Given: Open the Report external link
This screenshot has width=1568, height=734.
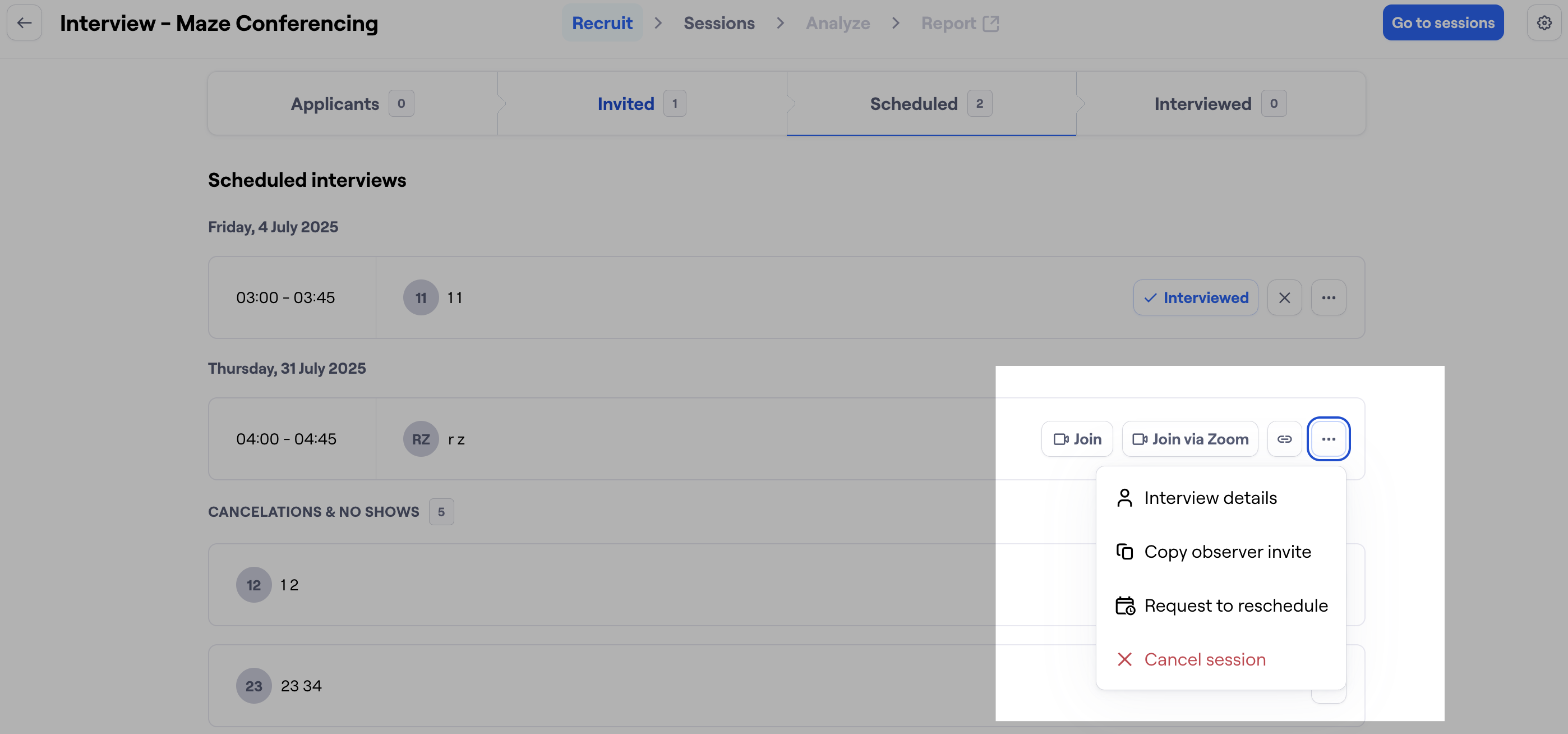Looking at the screenshot, I should 960,23.
